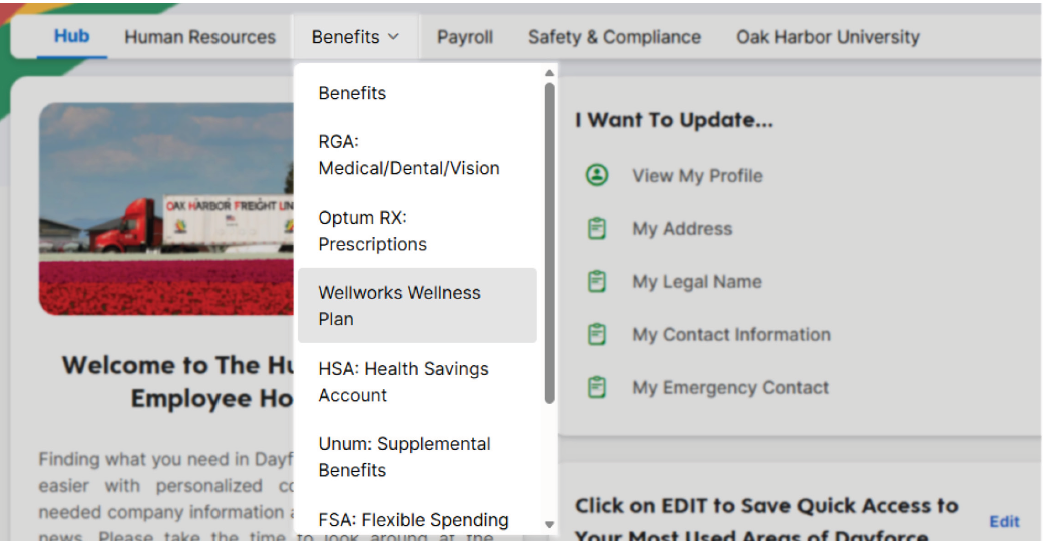Click the clipboard icon beside My Legal Name
Image resolution: width=1043 pixels, height=541 pixels.
click(x=597, y=282)
